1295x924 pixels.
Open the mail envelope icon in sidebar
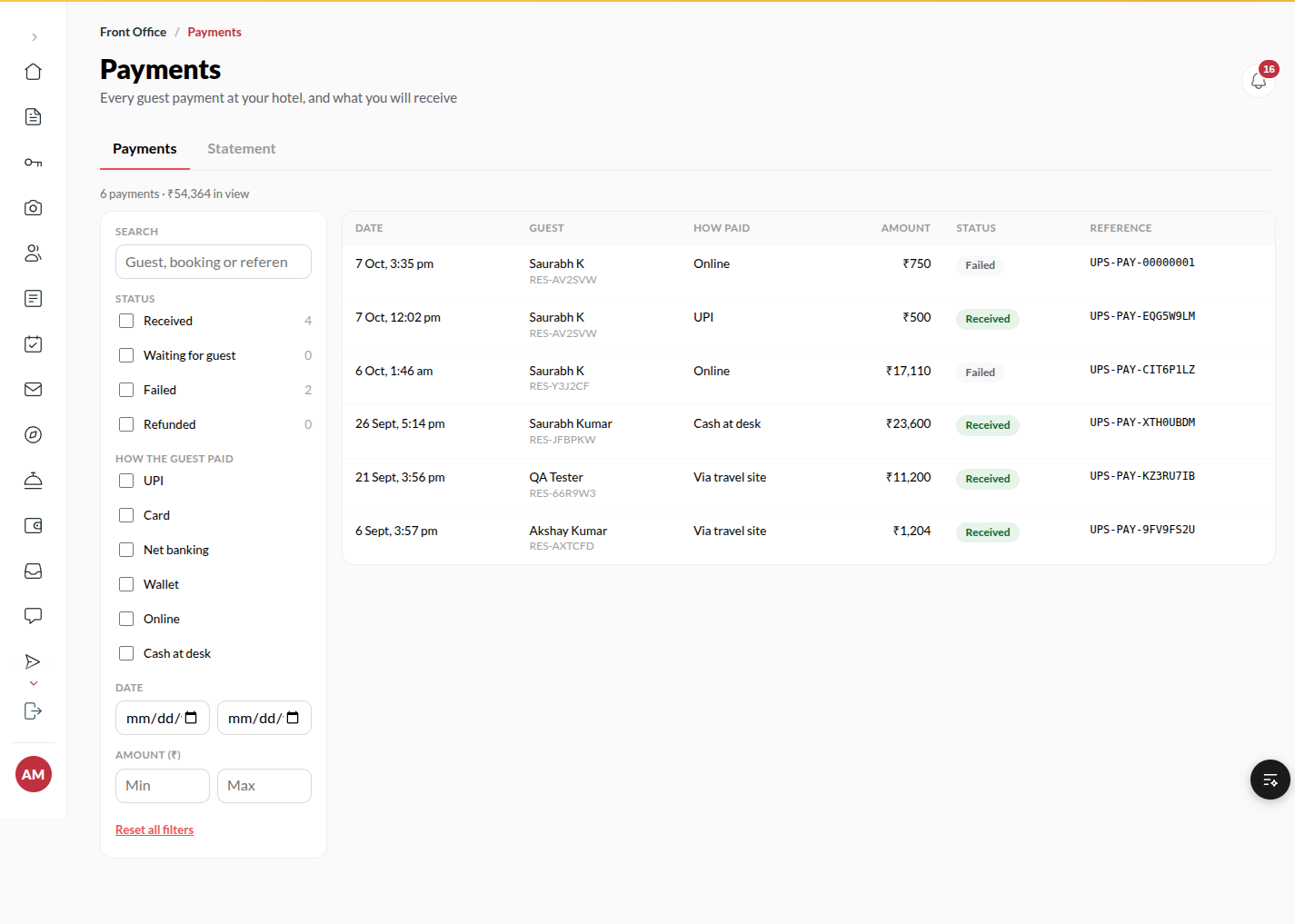34,390
